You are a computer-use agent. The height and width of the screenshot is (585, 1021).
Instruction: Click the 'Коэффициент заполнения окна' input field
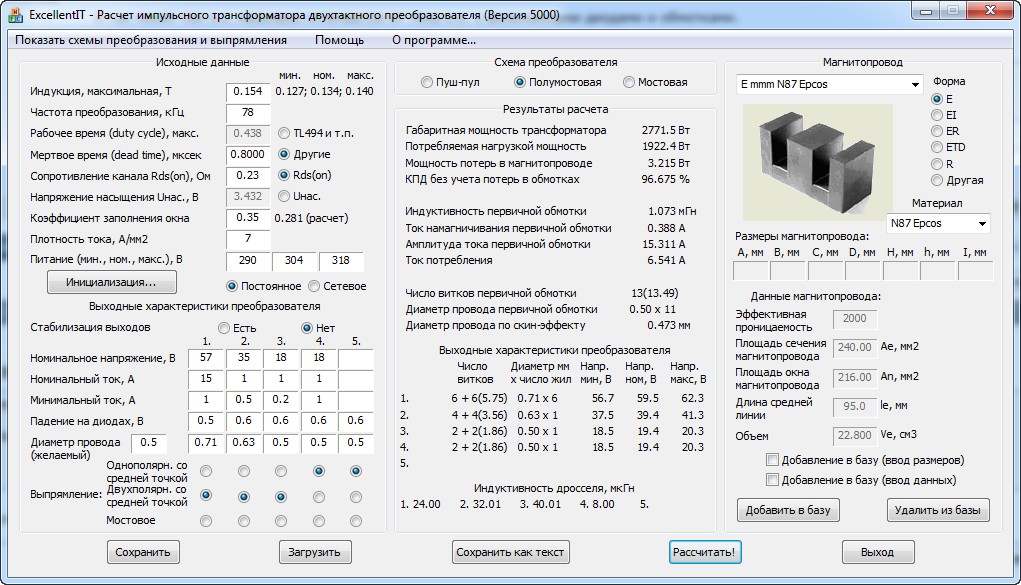[248, 218]
